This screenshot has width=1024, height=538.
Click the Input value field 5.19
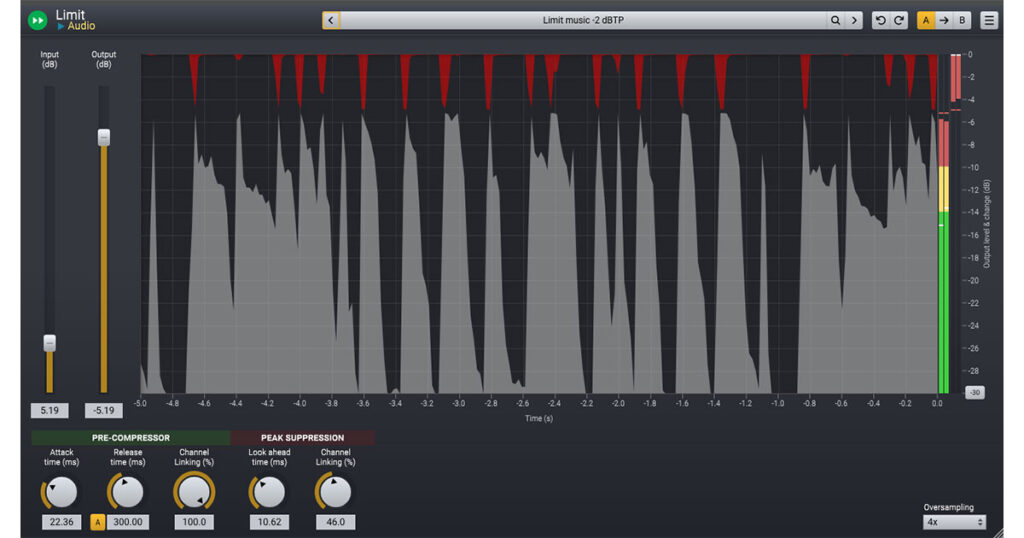click(49, 410)
